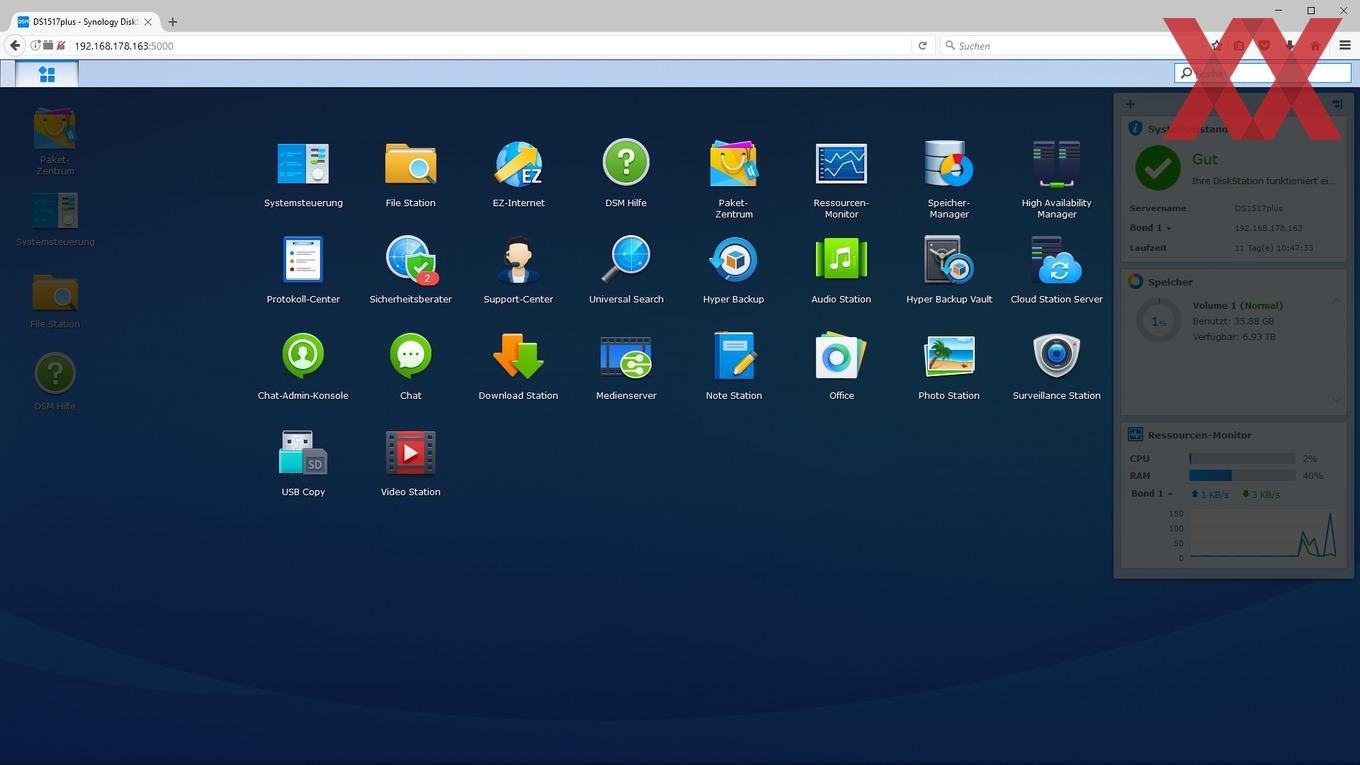Click the 'Gut' status text
The image size is (1360, 765).
pos(1205,159)
